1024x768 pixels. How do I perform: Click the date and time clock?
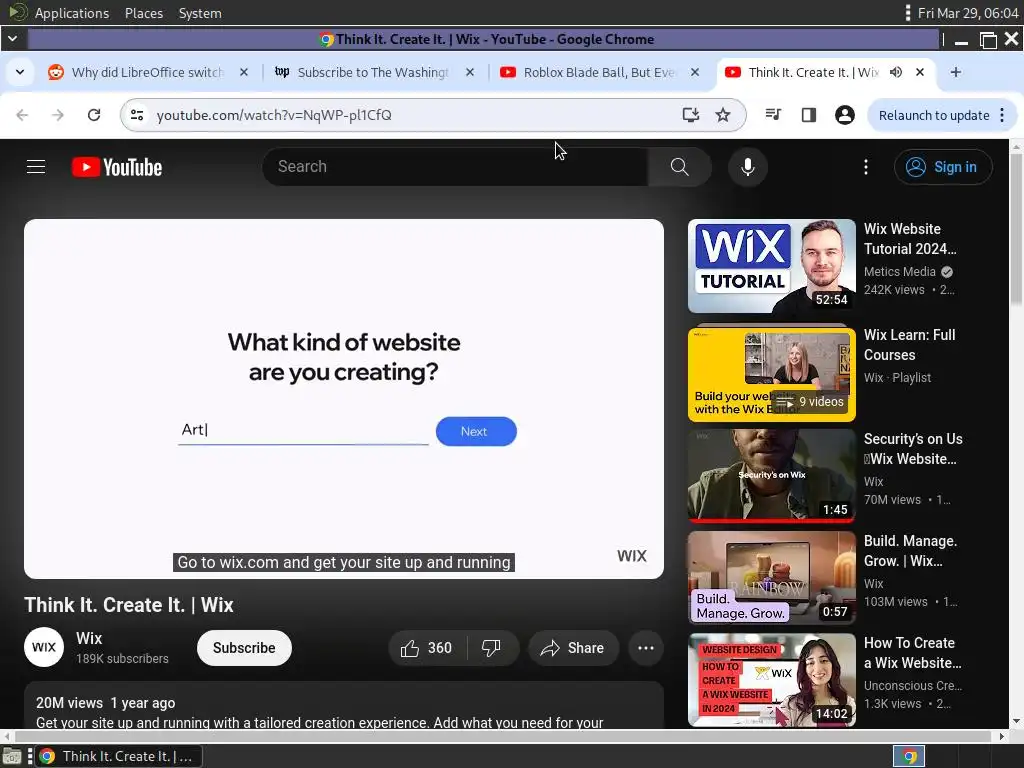click(x=968, y=13)
